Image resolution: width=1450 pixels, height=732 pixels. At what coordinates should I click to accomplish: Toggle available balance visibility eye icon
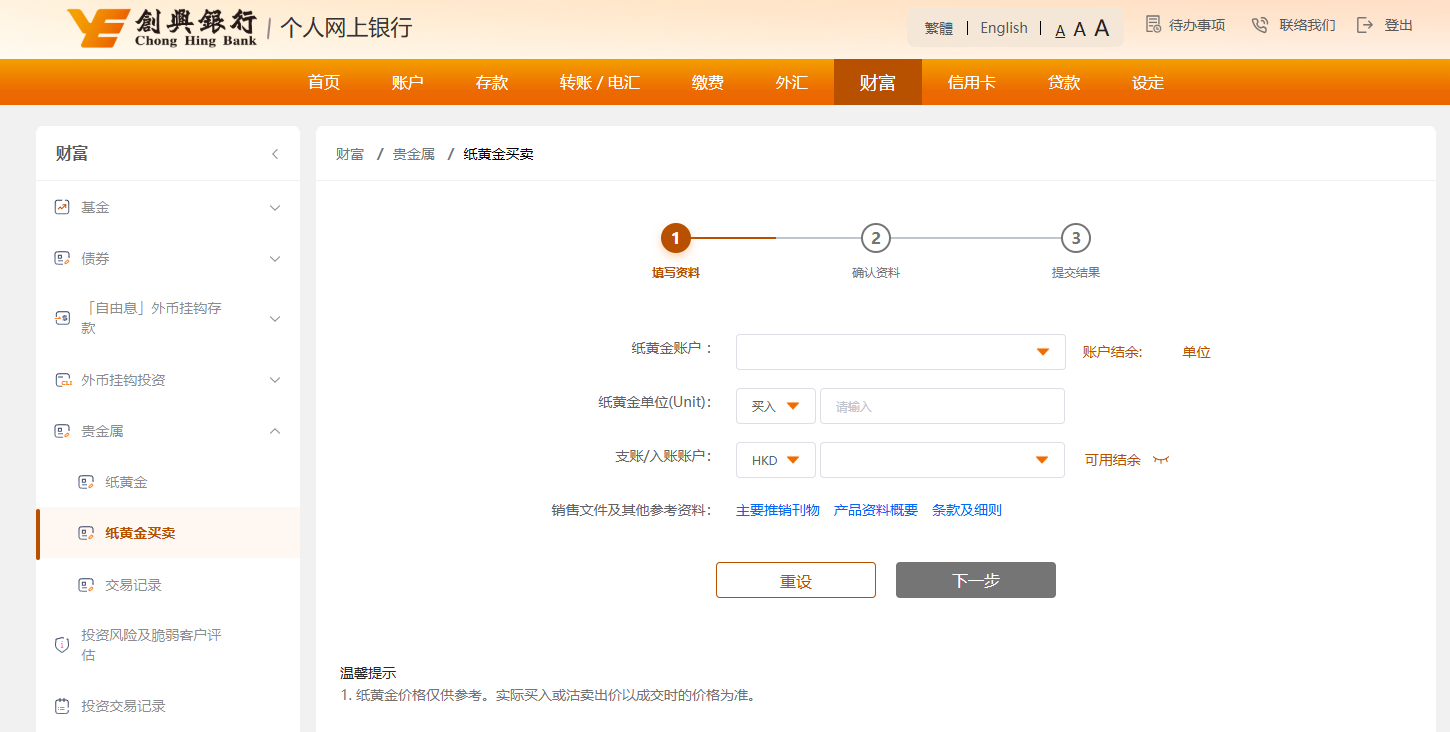[1161, 460]
